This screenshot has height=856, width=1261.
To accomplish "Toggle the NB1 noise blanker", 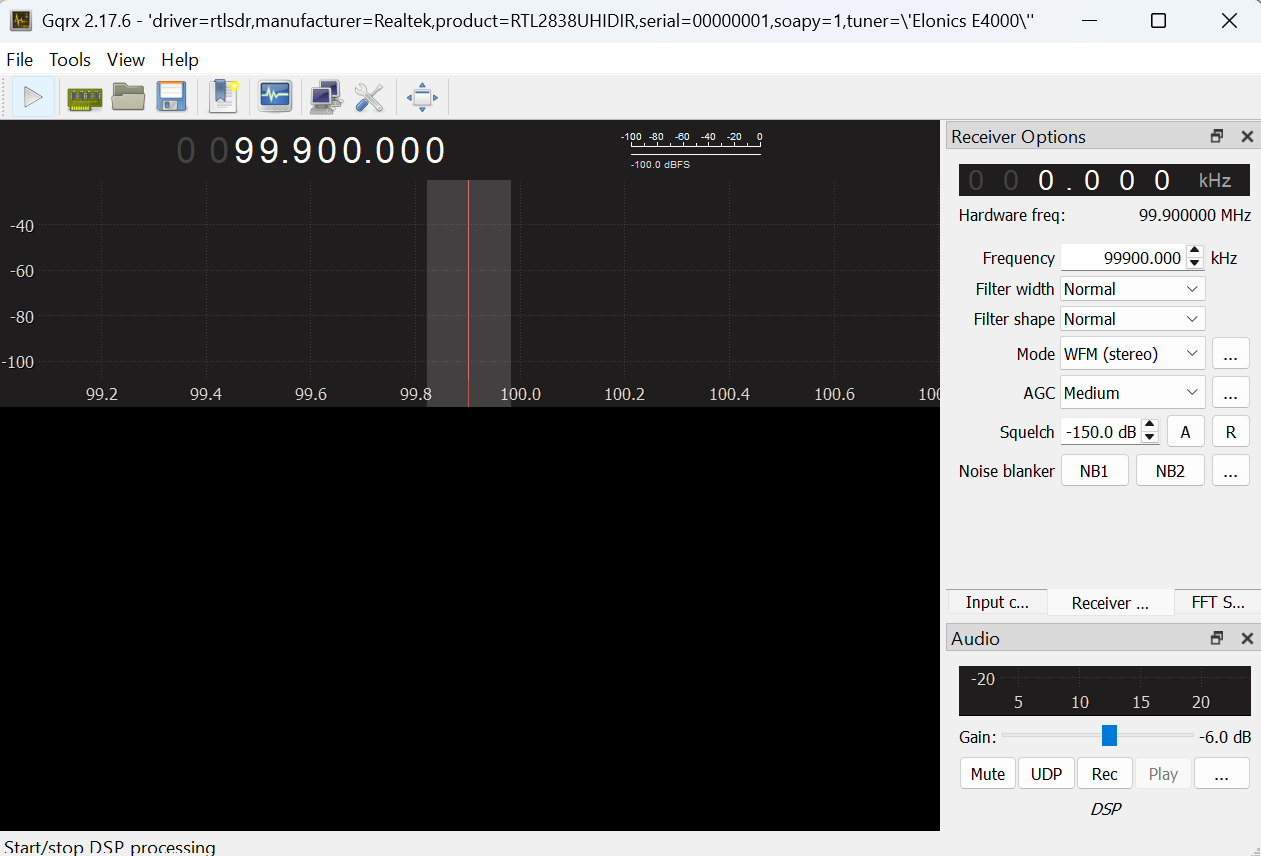I will 1094,471.
